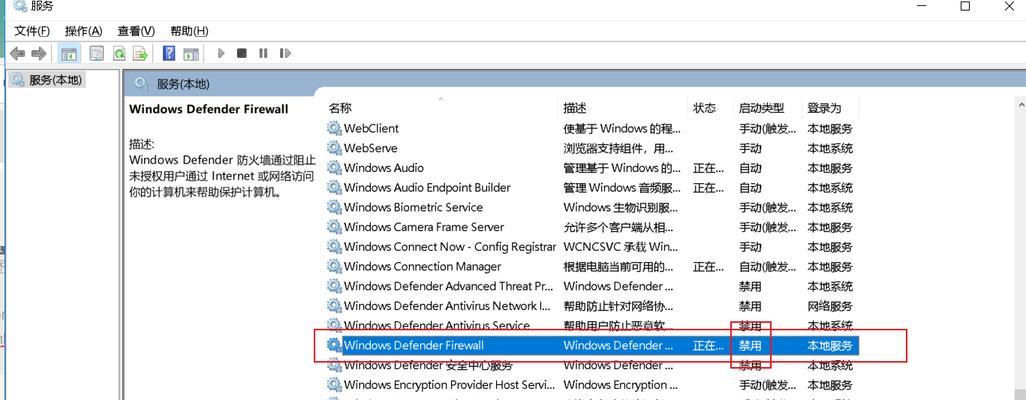Toggle the action pane toolbar icon

click(x=190, y=54)
